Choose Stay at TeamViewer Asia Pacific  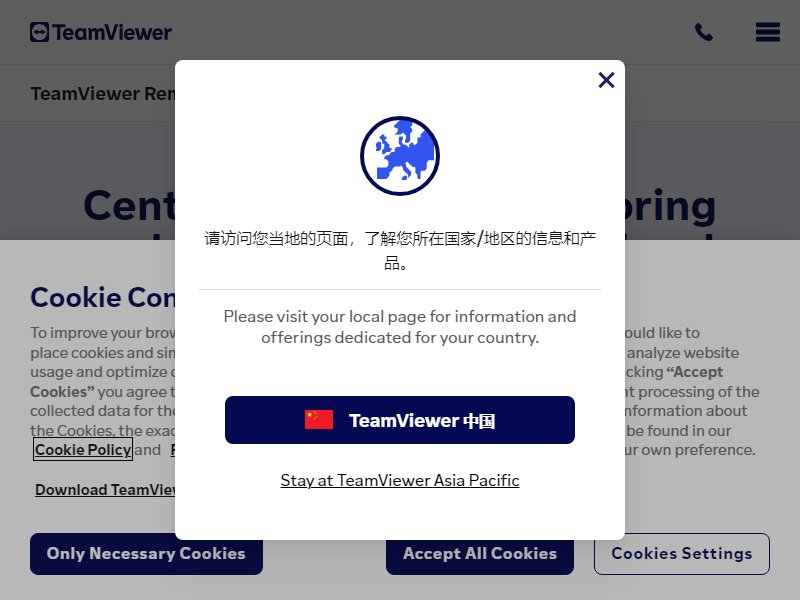(x=400, y=480)
